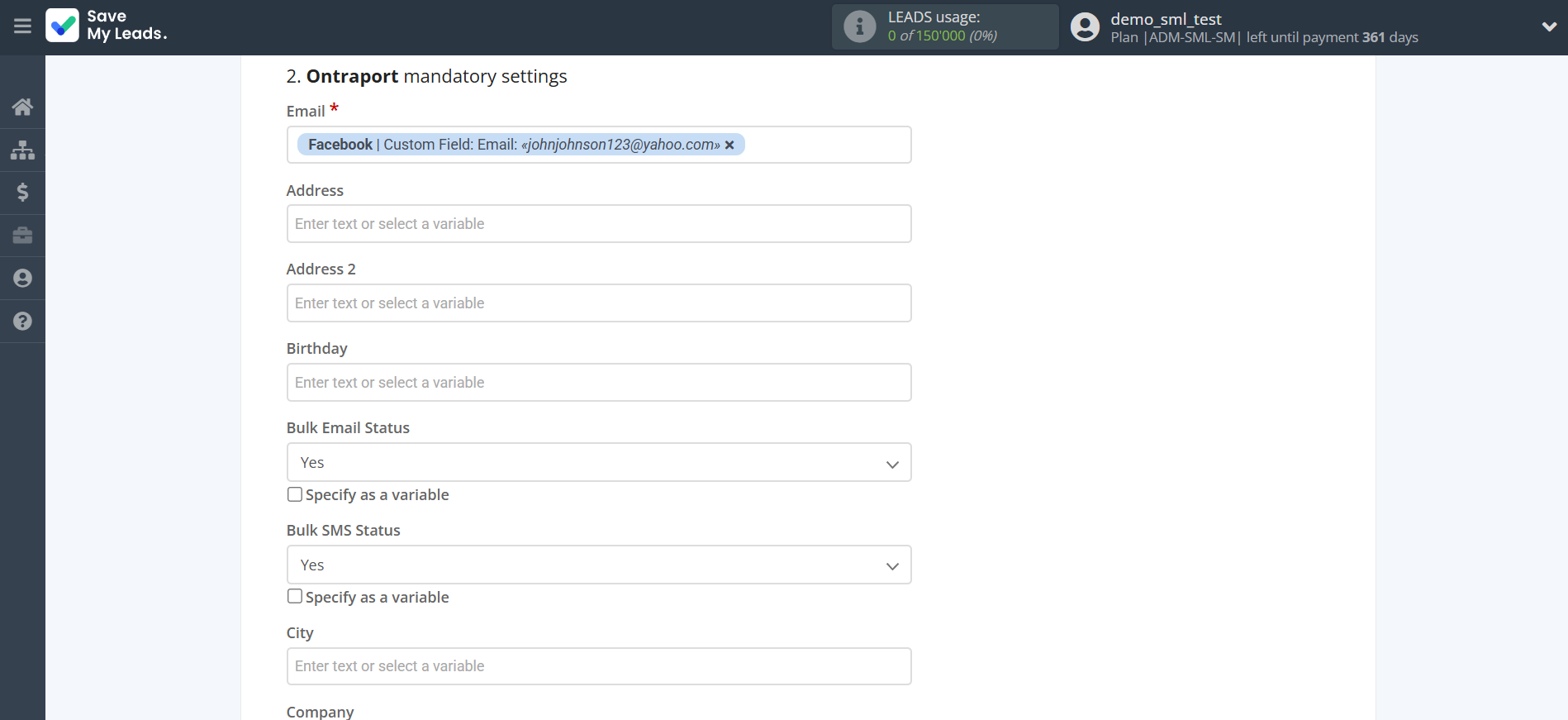This screenshot has width=1568, height=720.
Task: Open the profile user icon in sidebar
Action: click(x=22, y=279)
